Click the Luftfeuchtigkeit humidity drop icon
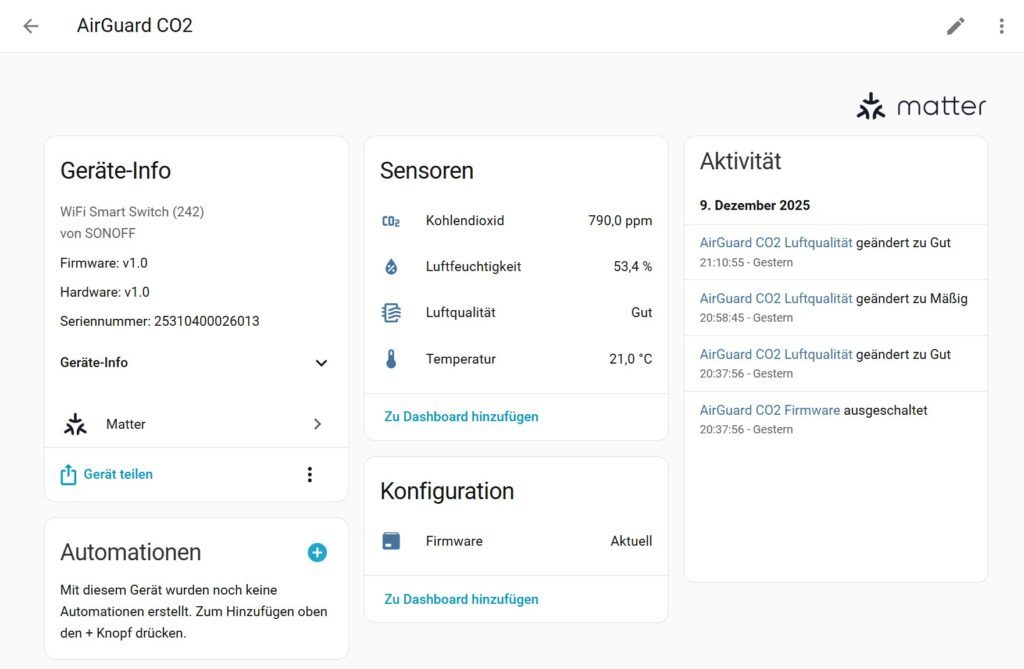 pyautogui.click(x=391, y=266)
